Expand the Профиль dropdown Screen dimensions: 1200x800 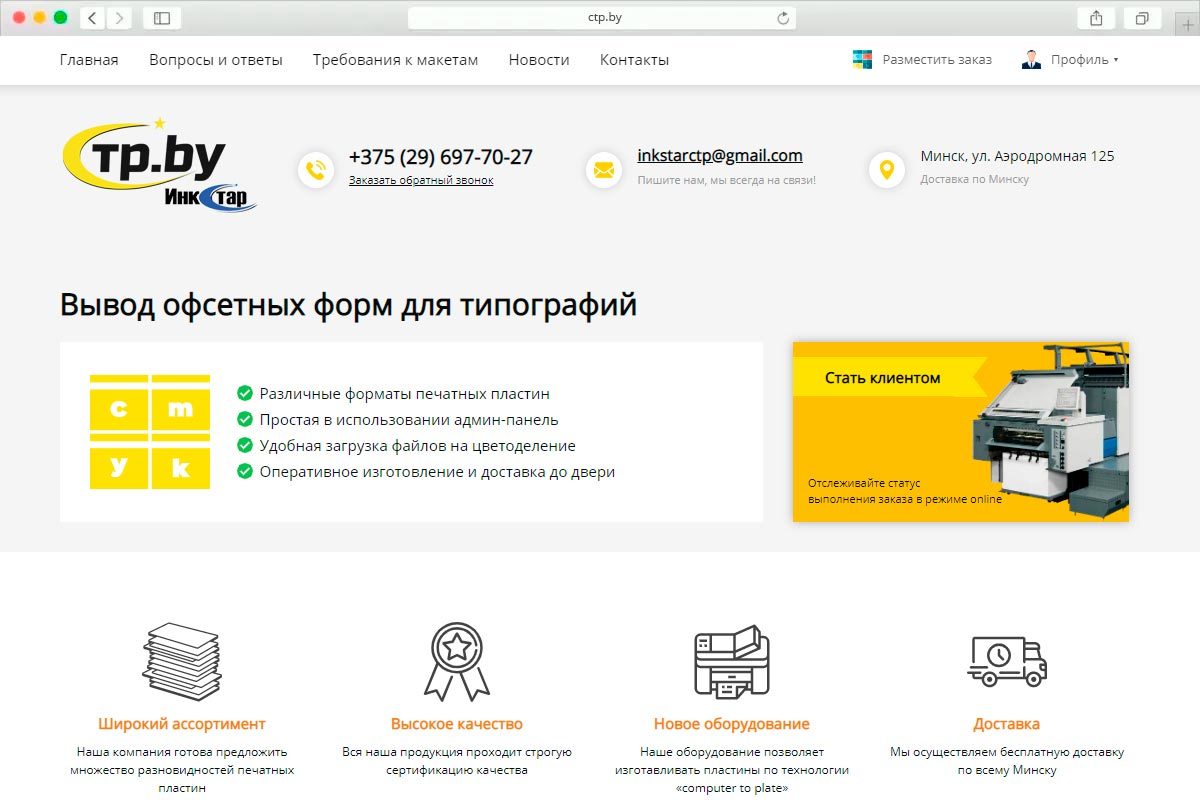[x=1080, y=59]
